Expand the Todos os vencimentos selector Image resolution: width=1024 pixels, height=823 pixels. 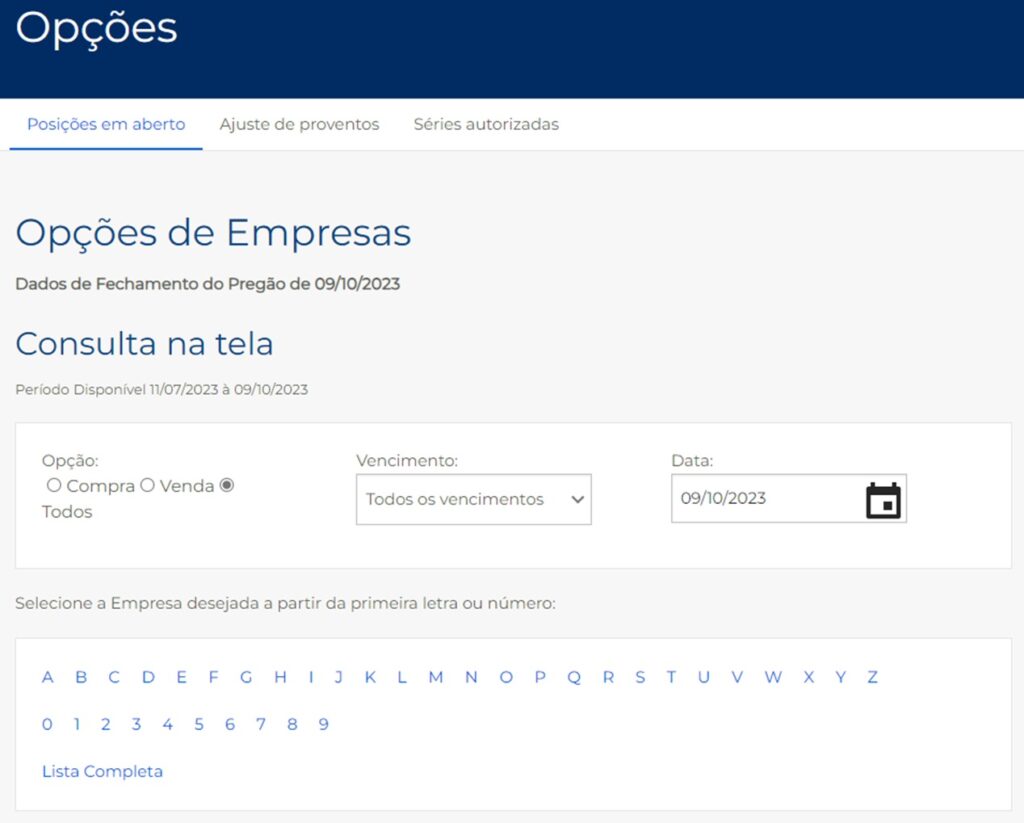473,498
